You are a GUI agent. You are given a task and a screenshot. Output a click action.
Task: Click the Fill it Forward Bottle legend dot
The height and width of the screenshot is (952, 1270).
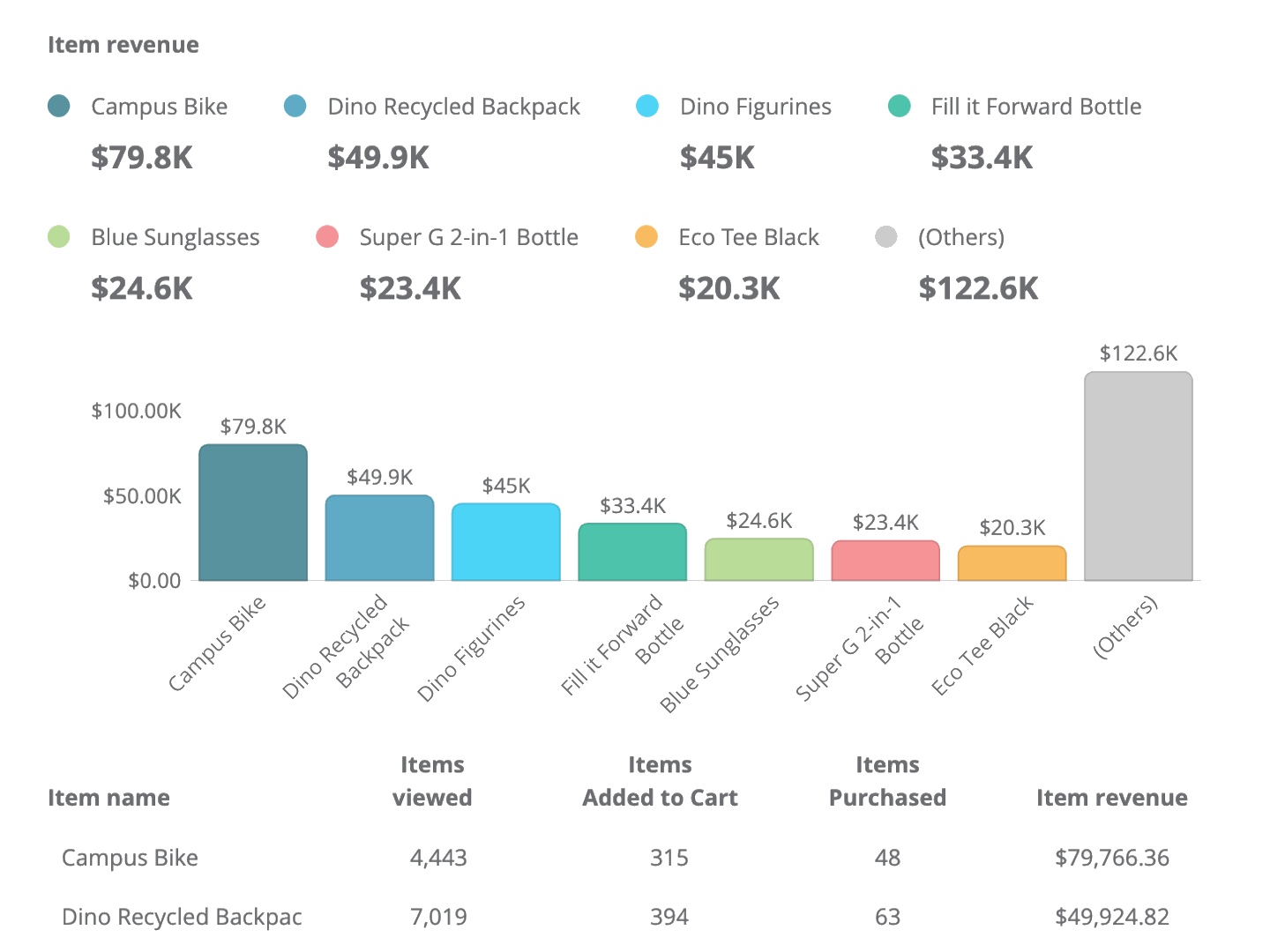tap(899, 106)
